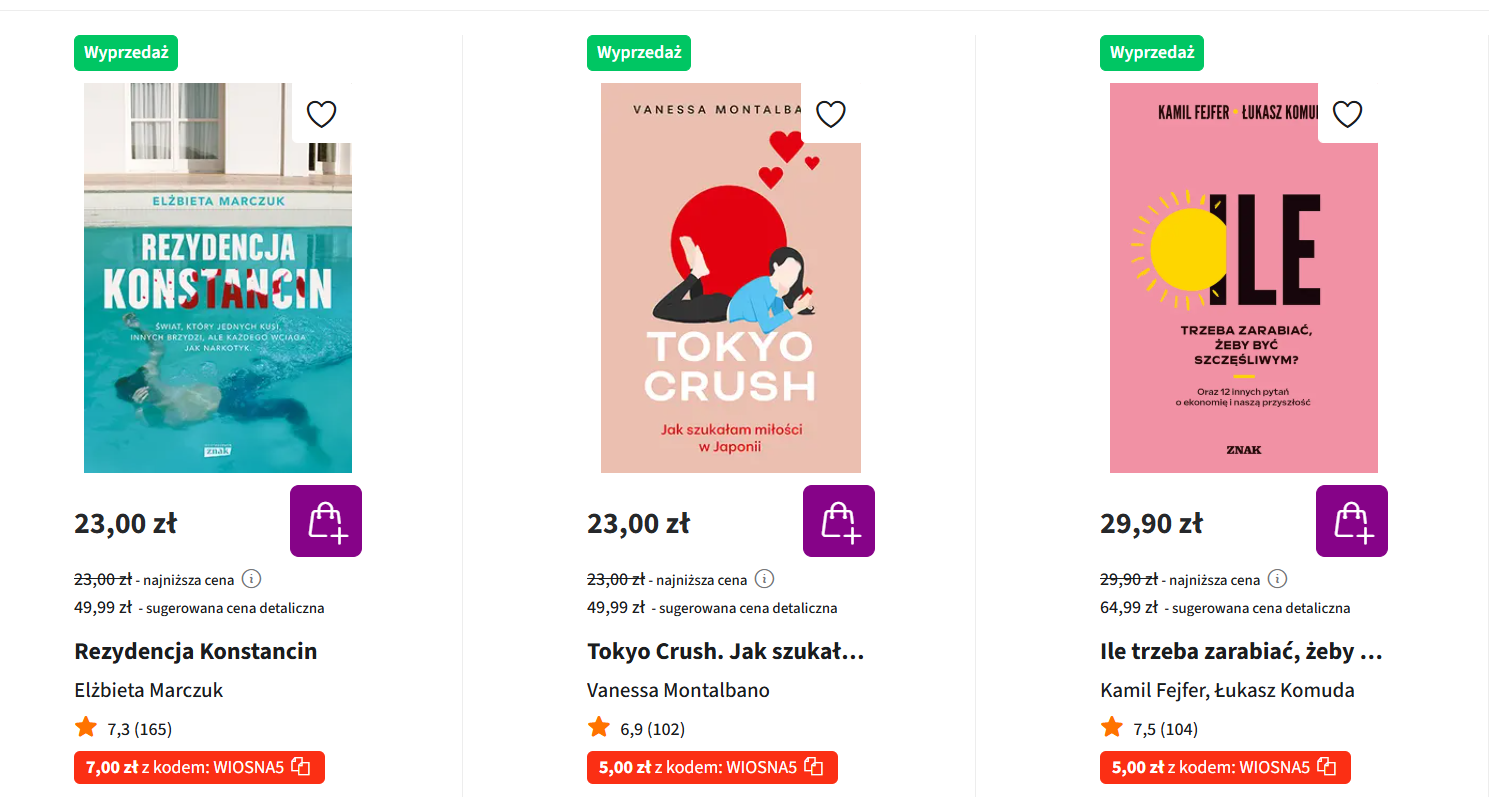
Task: Copy WIOSNA5 code under Ile trzeba zarabiać
Action: (1327, 767)
